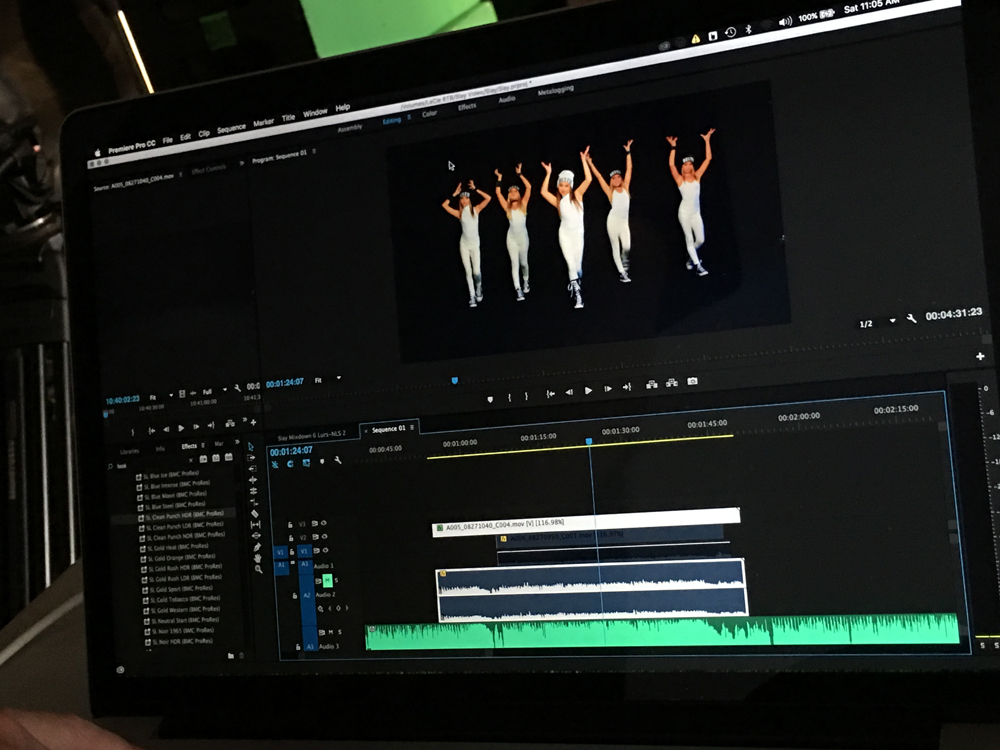Toggle lock on the Audio 3 track
The height and width of the screenshot is (750, 1000).
pyautogui.click(x=297, y=647)
